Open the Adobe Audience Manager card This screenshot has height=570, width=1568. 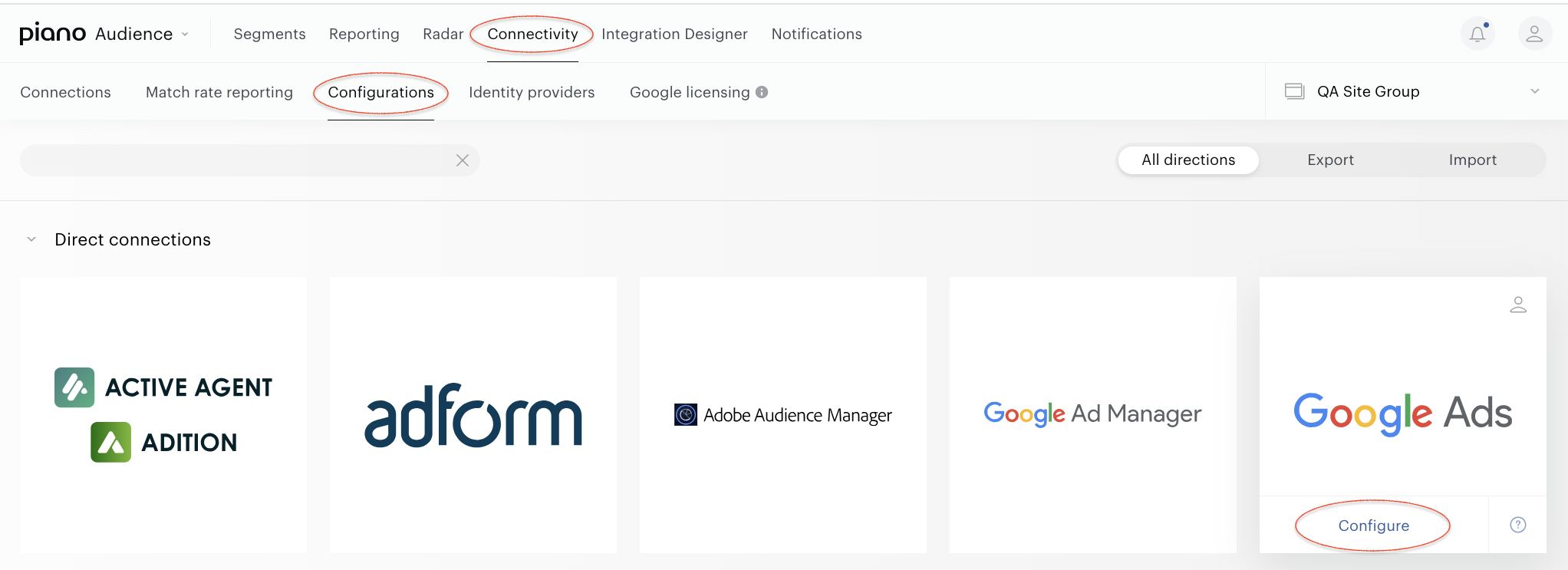[x=783, y=415]
